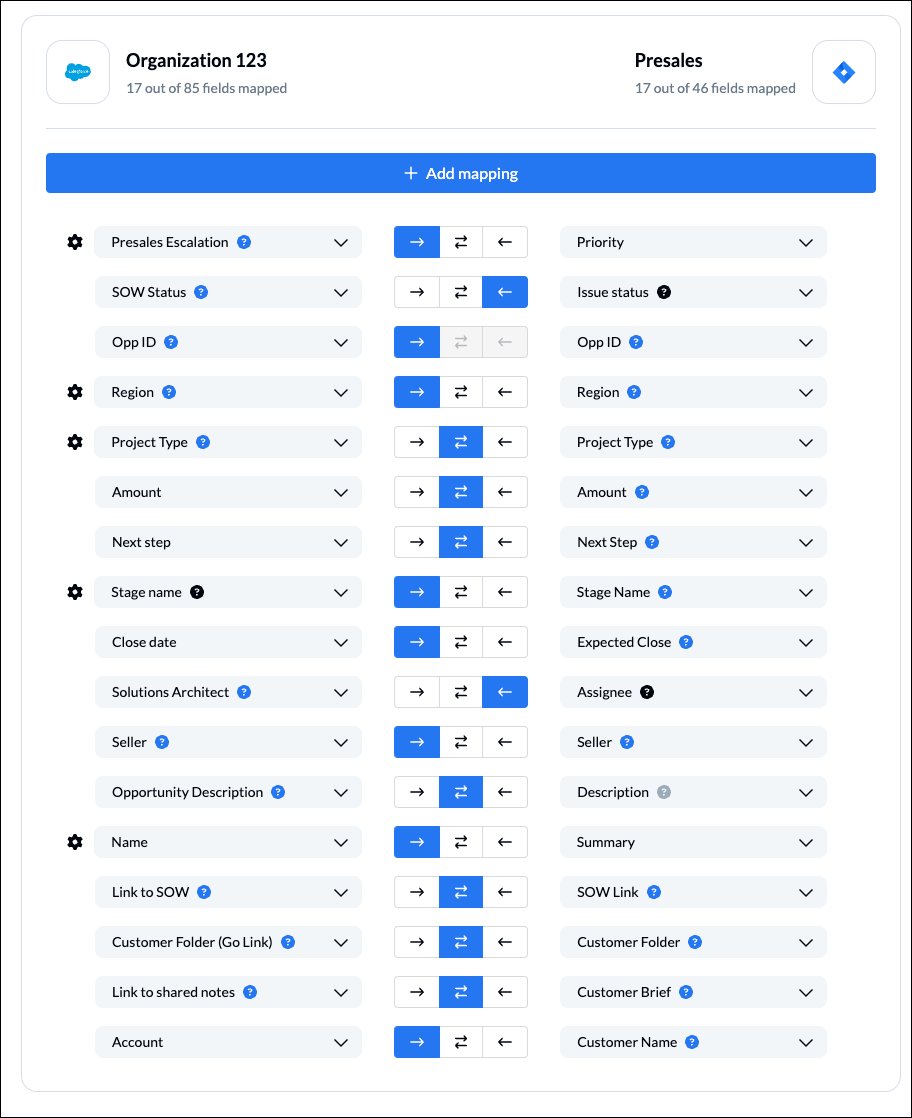Screen dimensions: 912x1118
Task: Set Amount row sync to right arrow
Action: (417, 492)
